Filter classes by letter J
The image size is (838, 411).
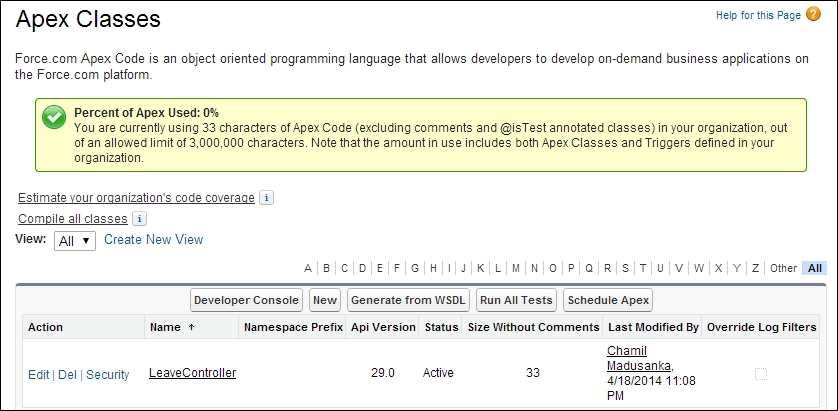pos(463,268)
